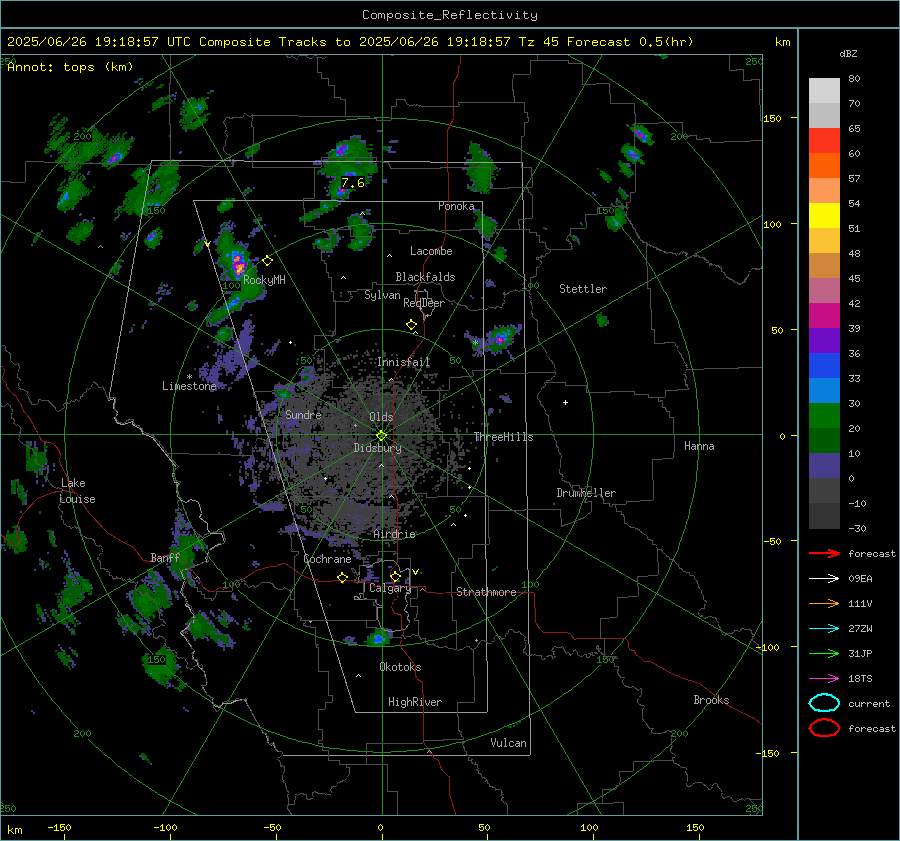Click the RockyMH label
This screenshot has height=841, width=900.
point(264,280)
